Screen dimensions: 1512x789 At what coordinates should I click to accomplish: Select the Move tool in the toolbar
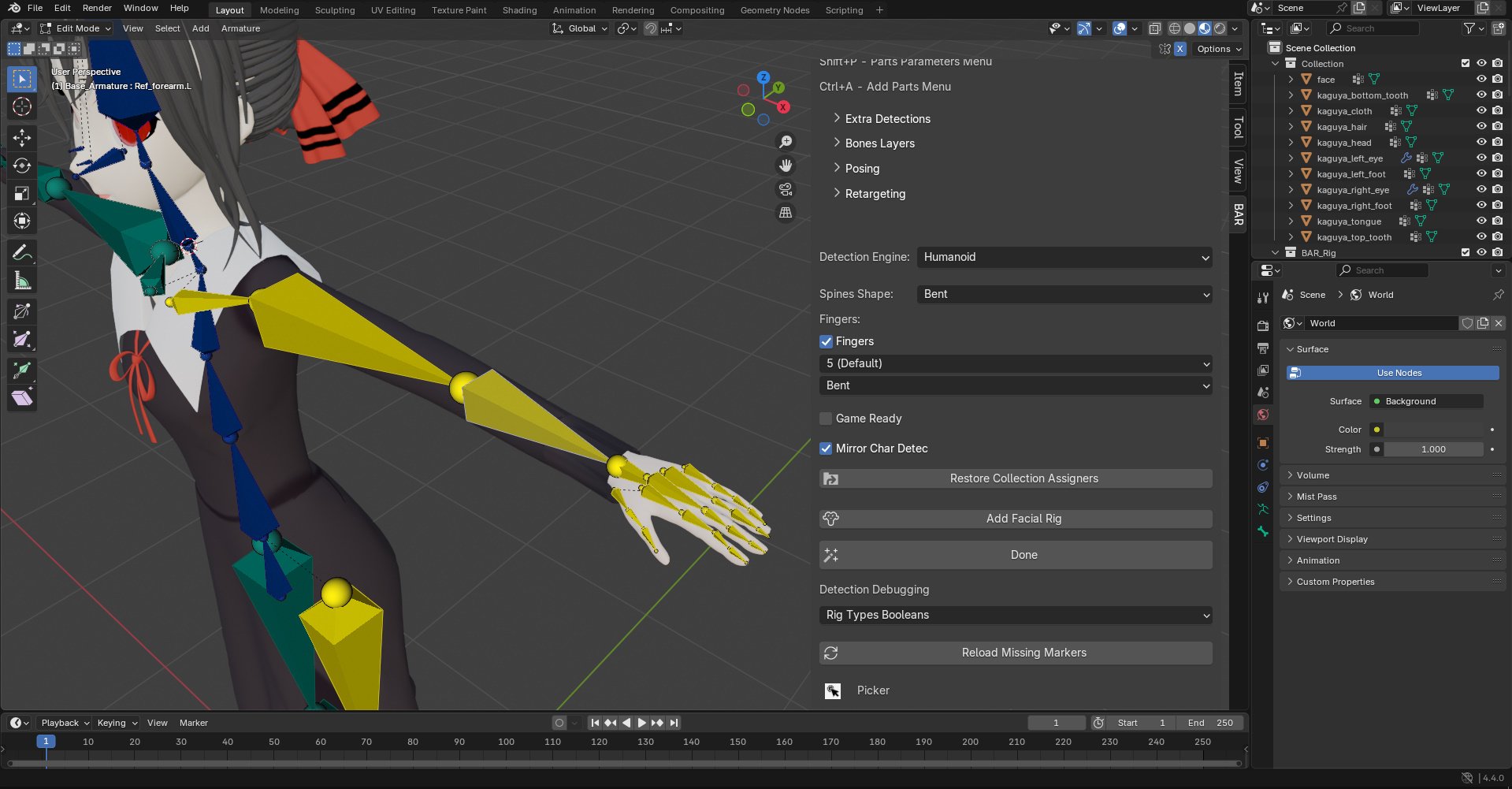click(x=21, y=138)
